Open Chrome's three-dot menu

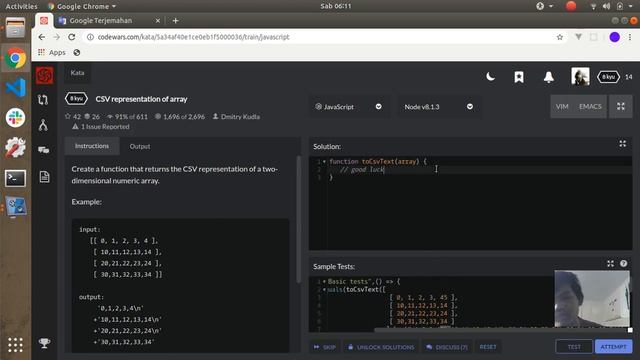pyautogui.click(x=630, y=37)
